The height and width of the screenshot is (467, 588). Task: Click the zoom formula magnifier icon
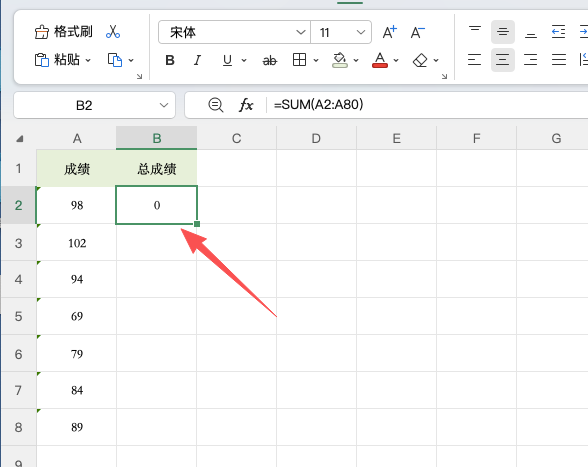click(x=216, y=105)
